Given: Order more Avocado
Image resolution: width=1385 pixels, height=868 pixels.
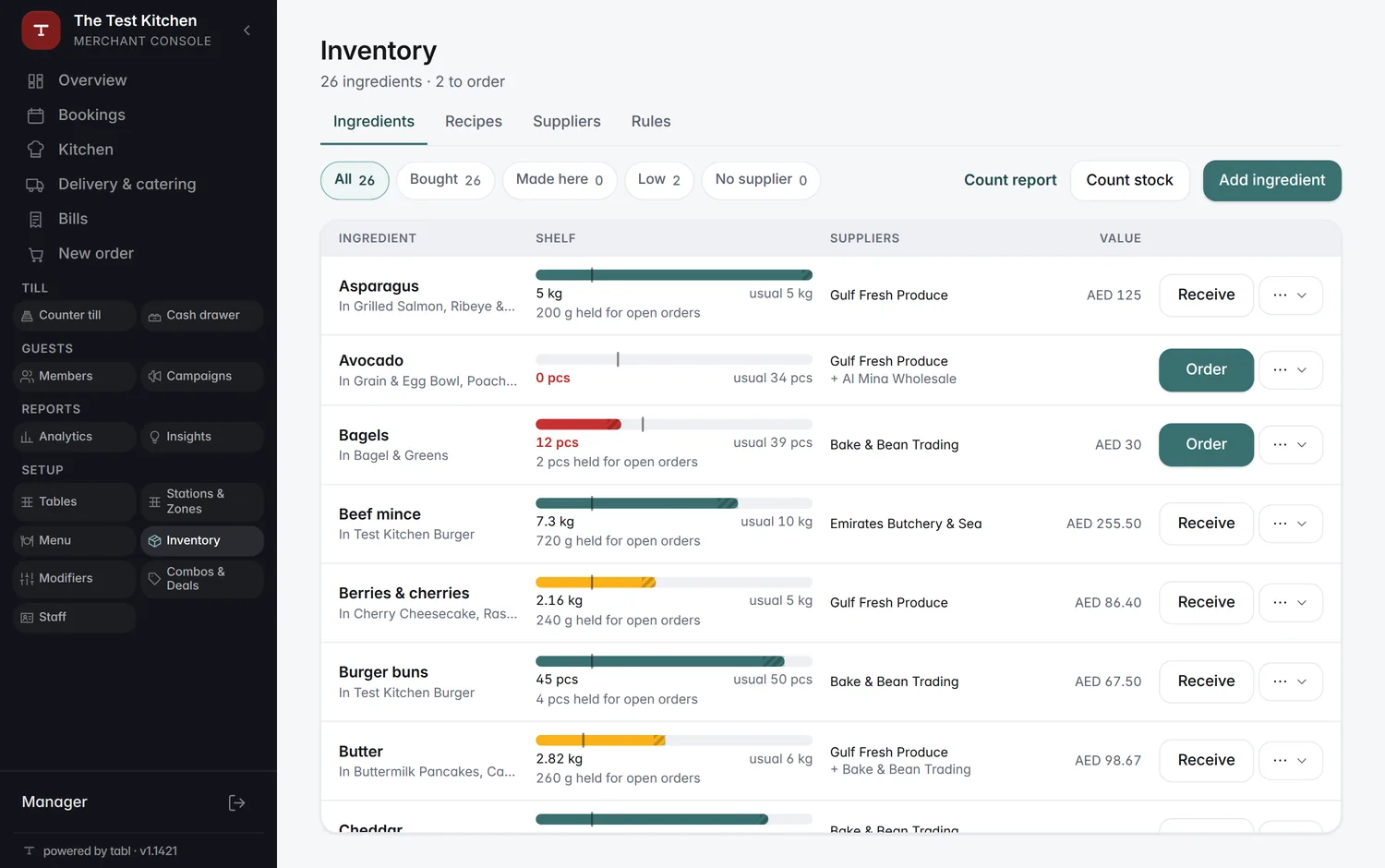Looking at the screenshot, I should coord(1206,370).
